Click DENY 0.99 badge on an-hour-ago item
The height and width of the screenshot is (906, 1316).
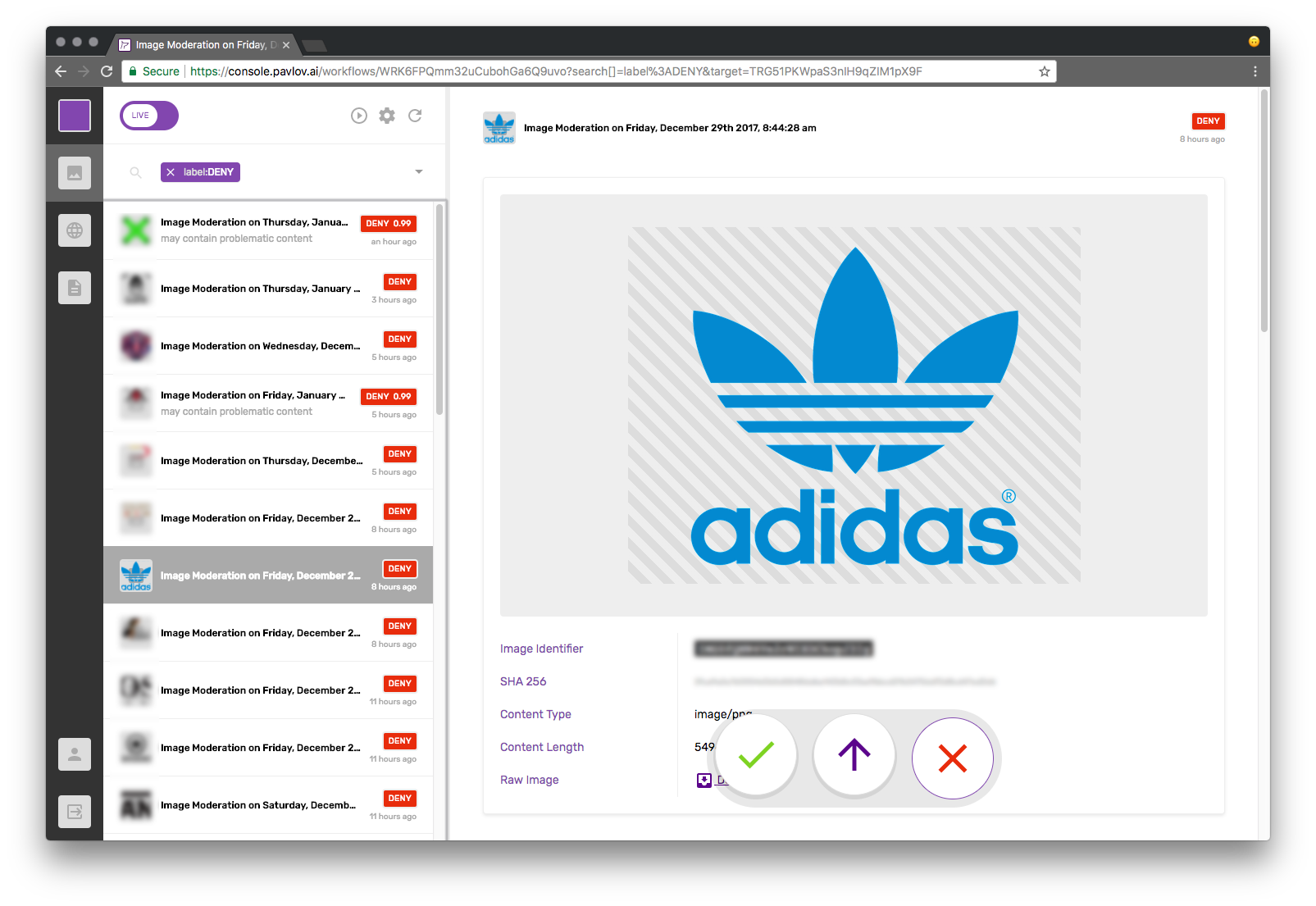click(389, 224)
